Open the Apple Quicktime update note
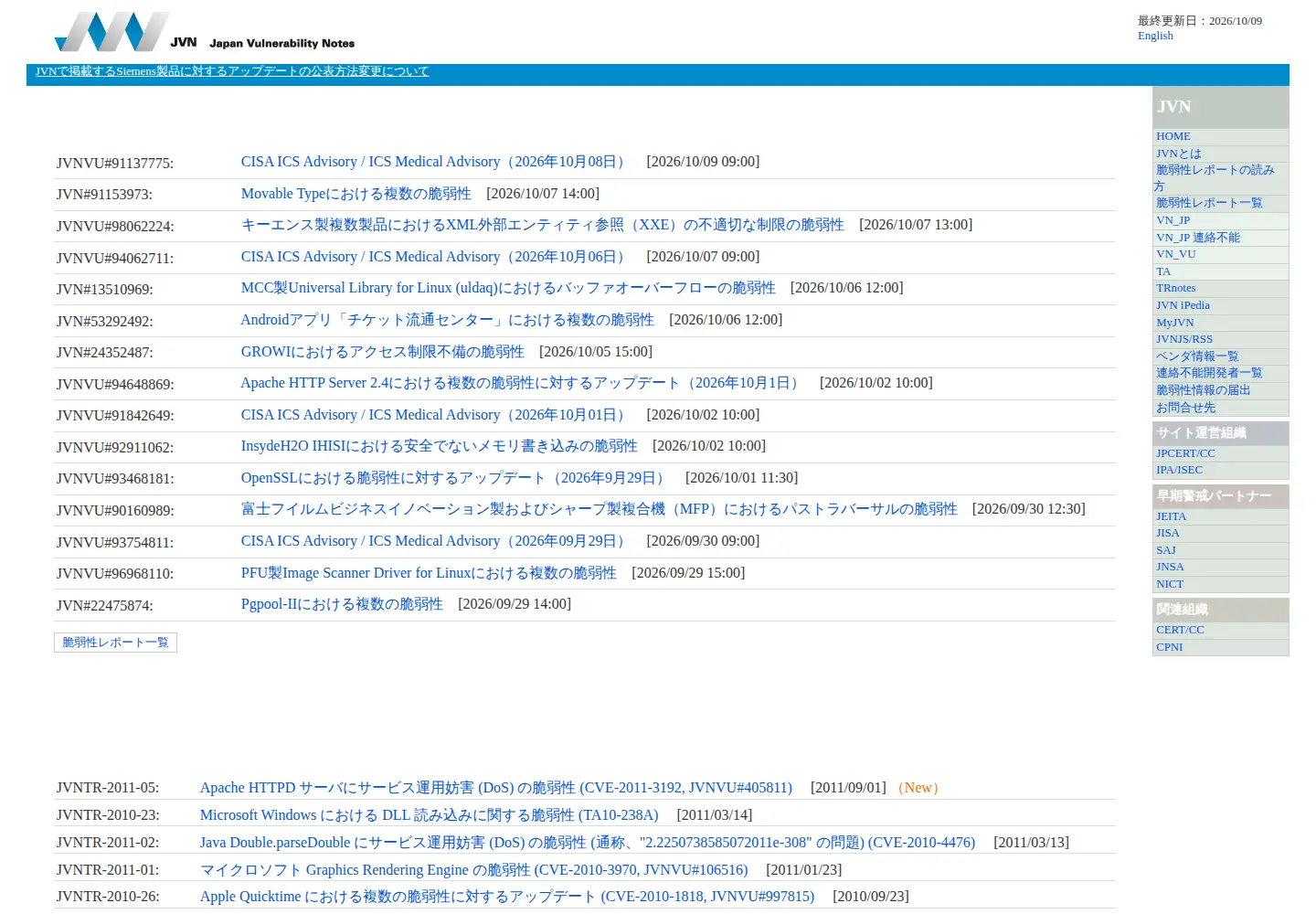Viewport: 1316px width, 914px height. tap(507, 897)
